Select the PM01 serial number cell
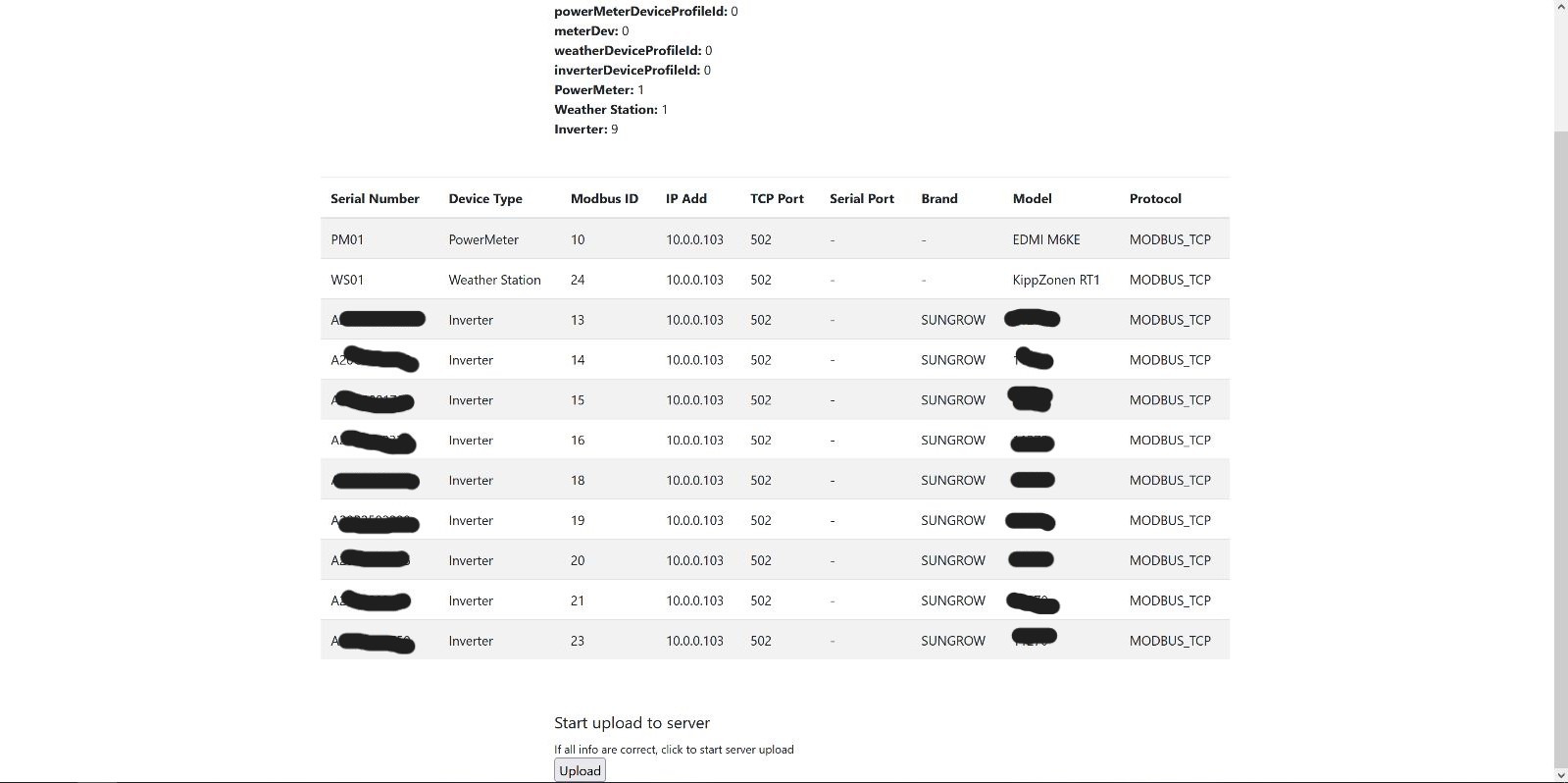Screen dimensions: 1568x783 [x=347, y=239]
